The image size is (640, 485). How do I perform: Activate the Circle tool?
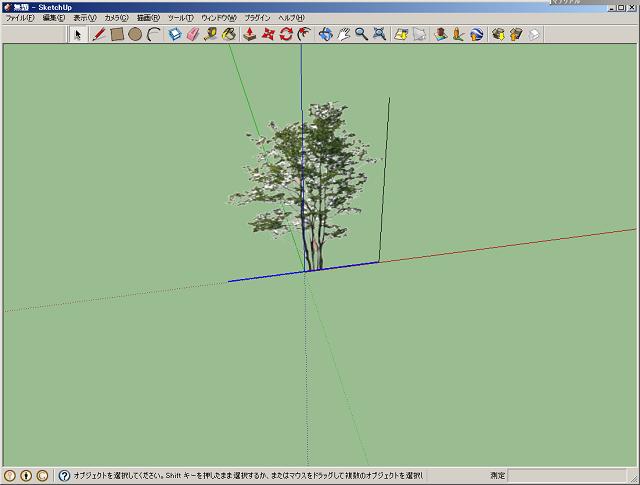click(x=135, y=34)
